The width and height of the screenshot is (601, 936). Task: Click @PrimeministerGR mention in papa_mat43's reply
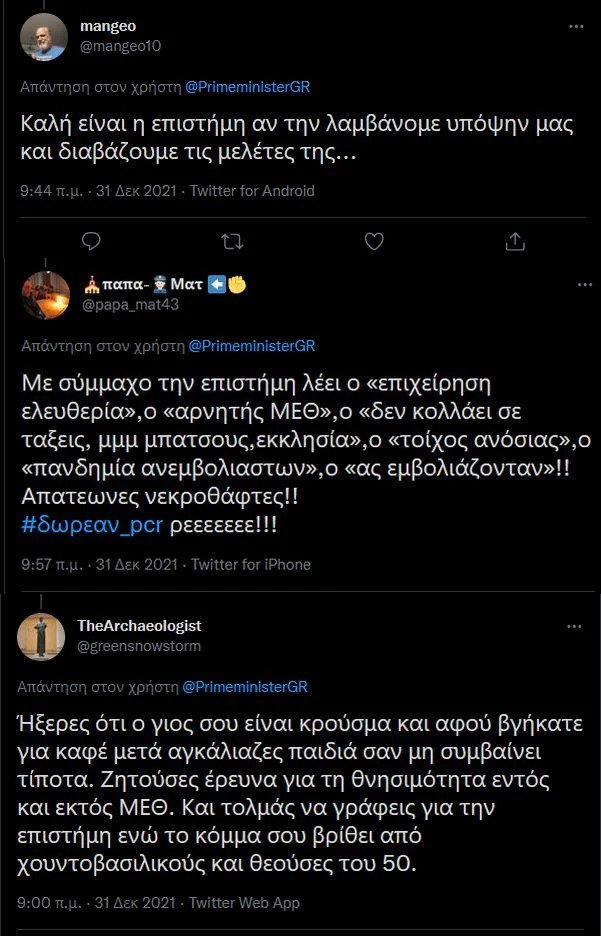[x=251, y=346]
